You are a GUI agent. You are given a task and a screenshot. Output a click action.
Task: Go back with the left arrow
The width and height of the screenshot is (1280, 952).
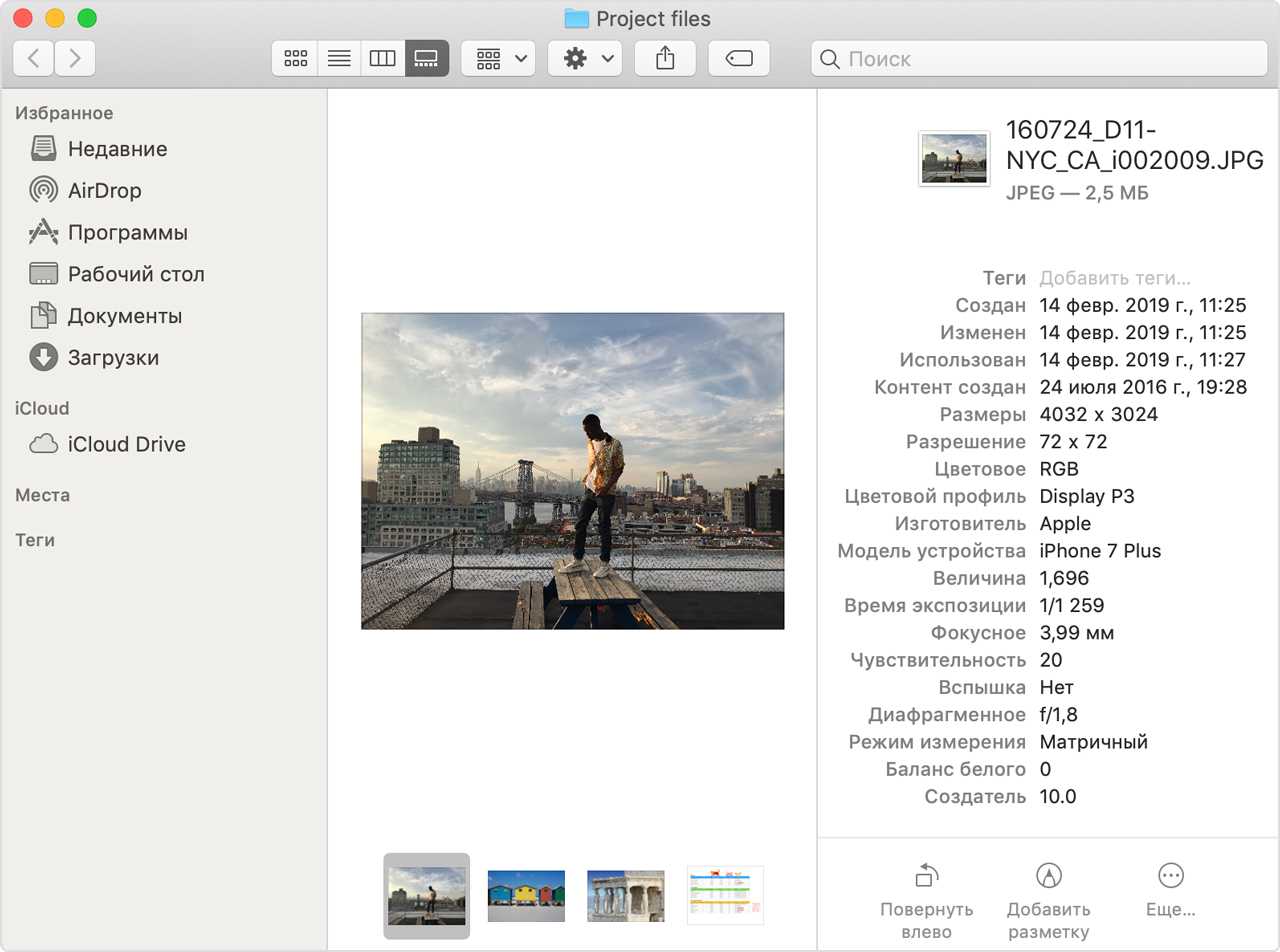(x=34, y=59)
